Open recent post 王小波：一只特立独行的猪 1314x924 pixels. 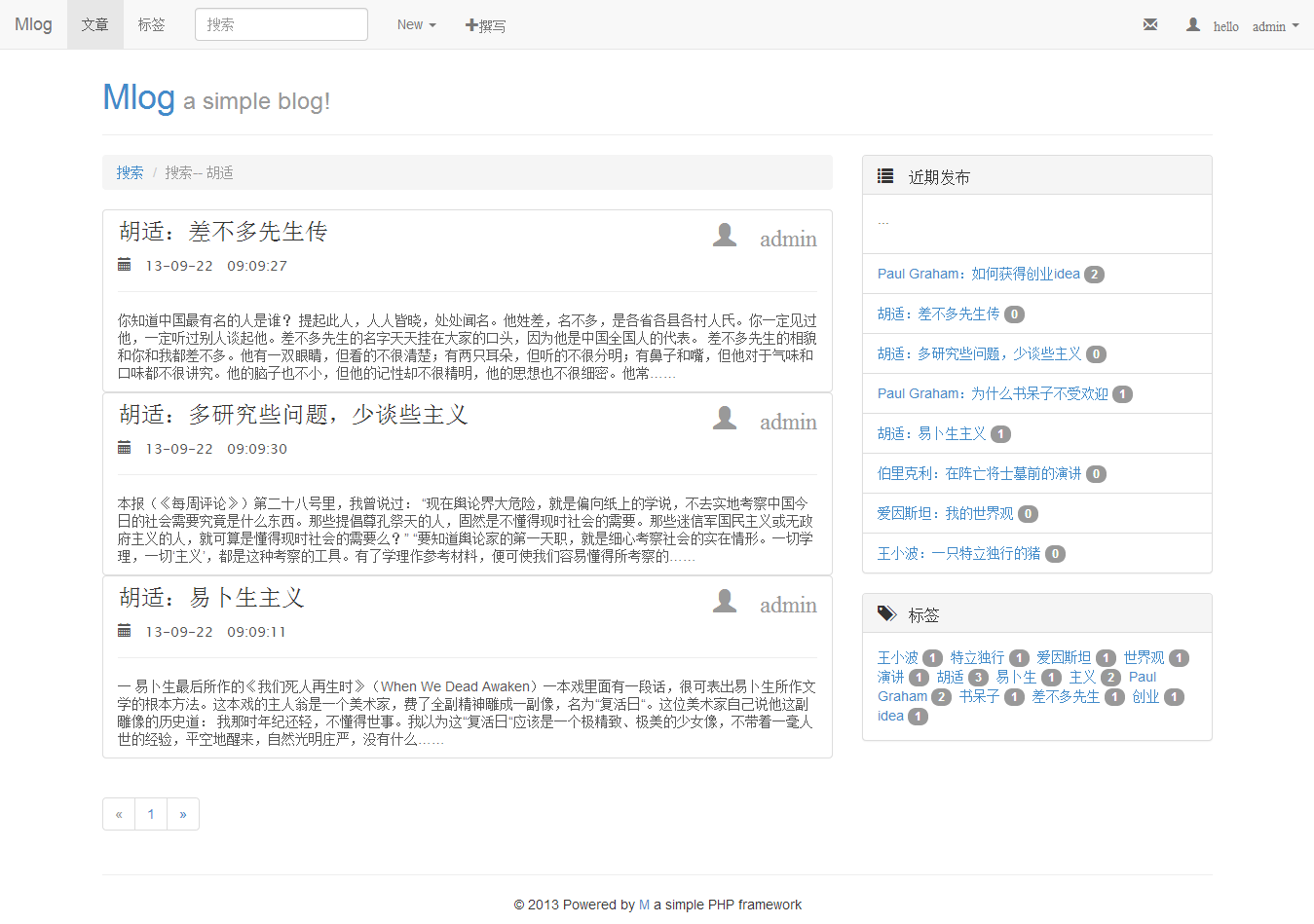click(x=958, y=553)
